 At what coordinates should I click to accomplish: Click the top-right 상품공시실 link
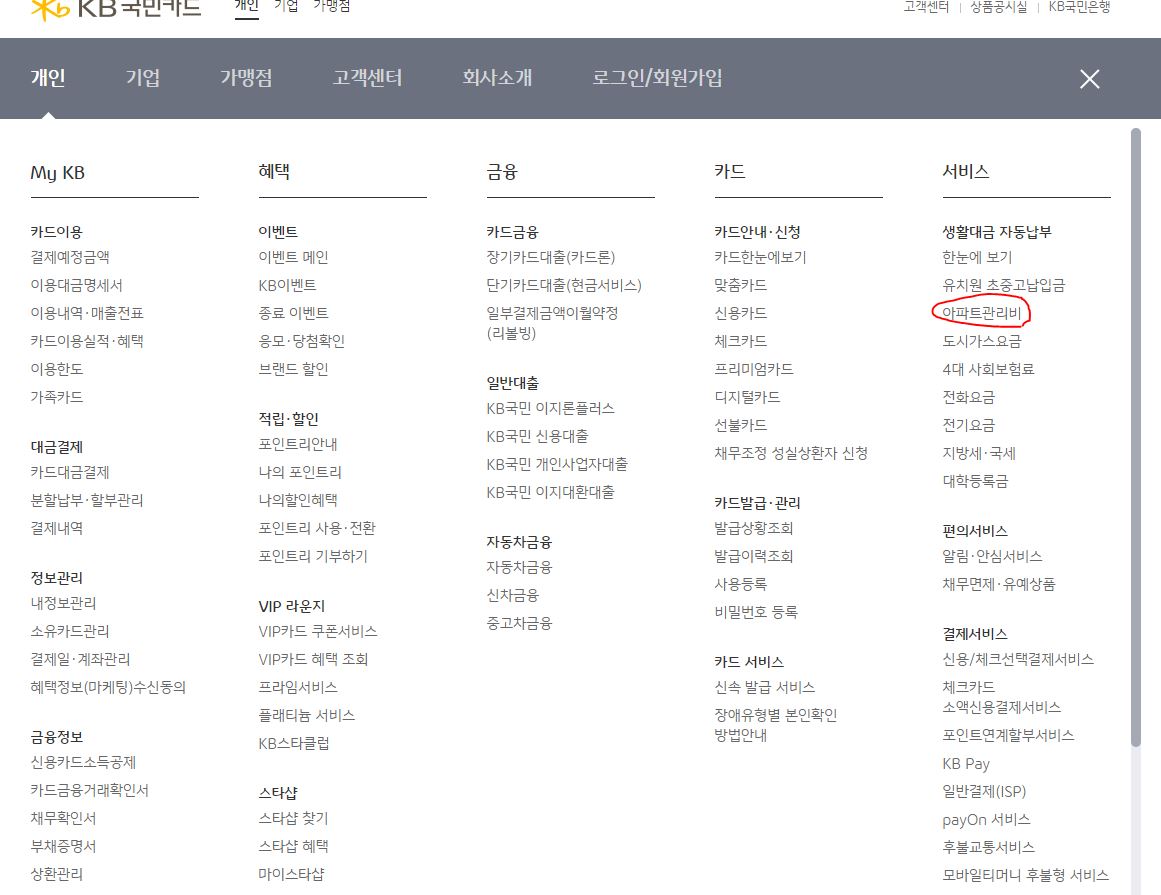999,7
